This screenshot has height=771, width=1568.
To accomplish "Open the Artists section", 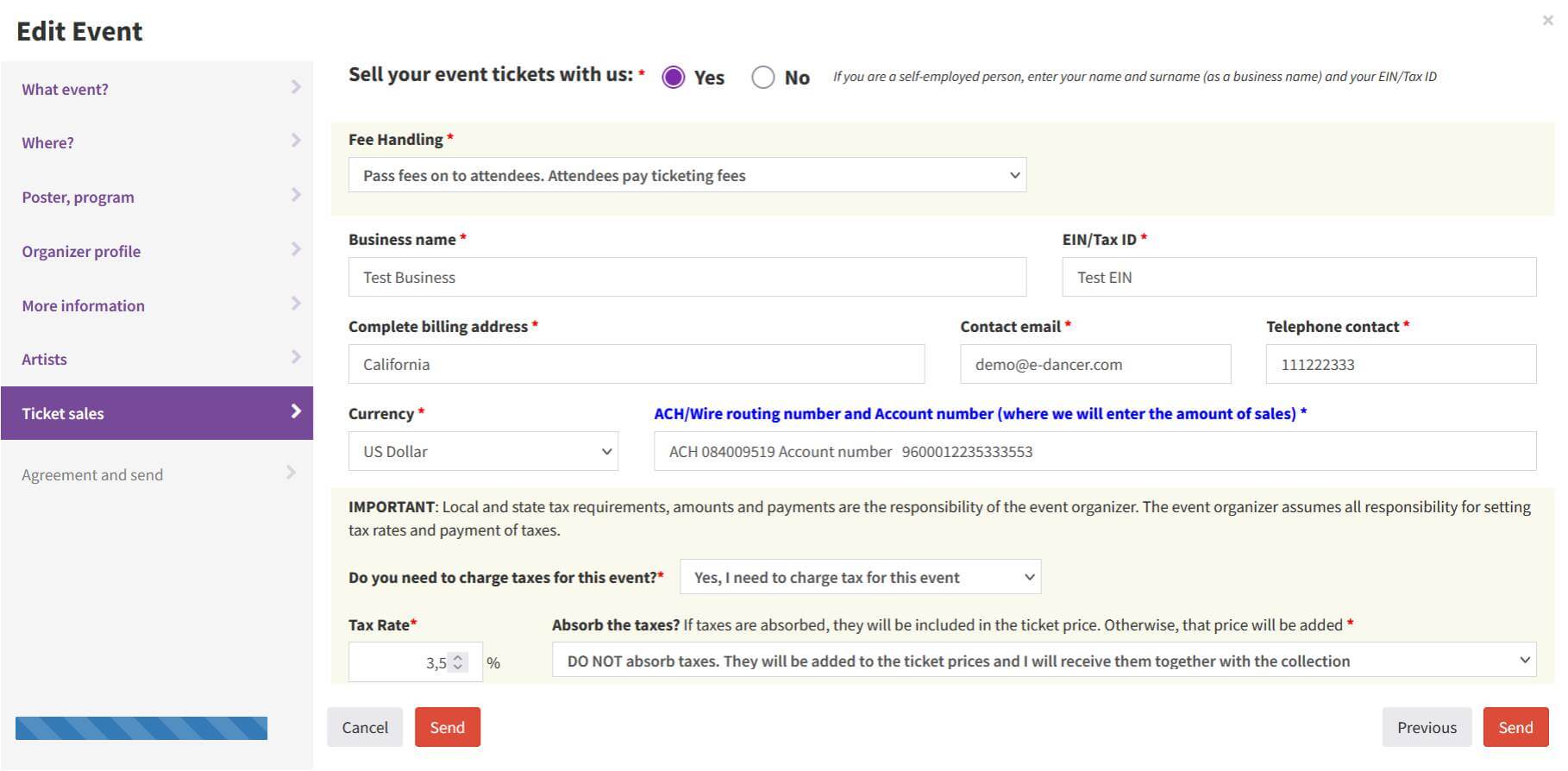I will [x=157, y=359].
